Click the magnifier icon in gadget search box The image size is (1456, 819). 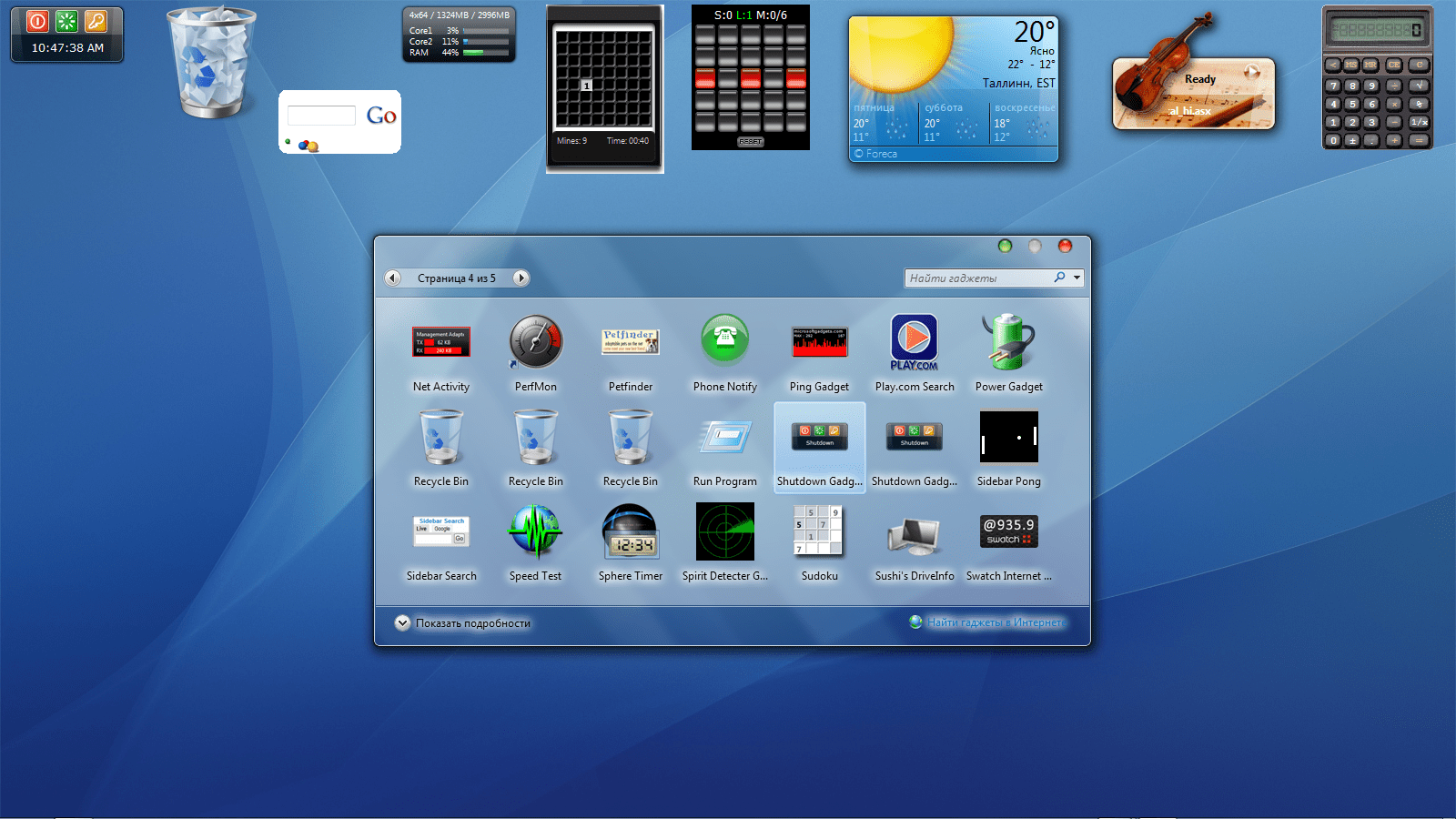[1059, 278]
